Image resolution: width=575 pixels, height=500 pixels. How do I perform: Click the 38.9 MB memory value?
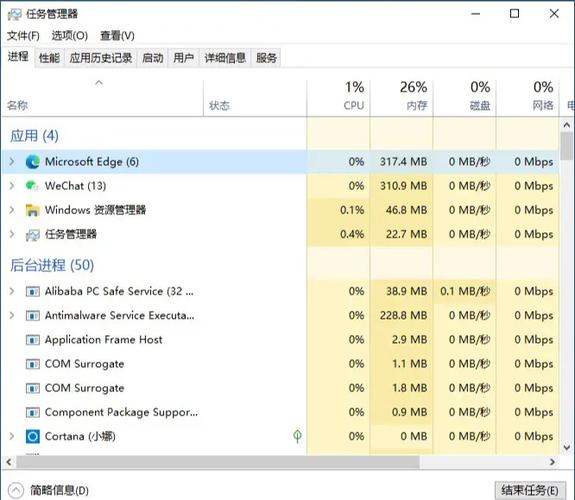(x=406, y=291)
